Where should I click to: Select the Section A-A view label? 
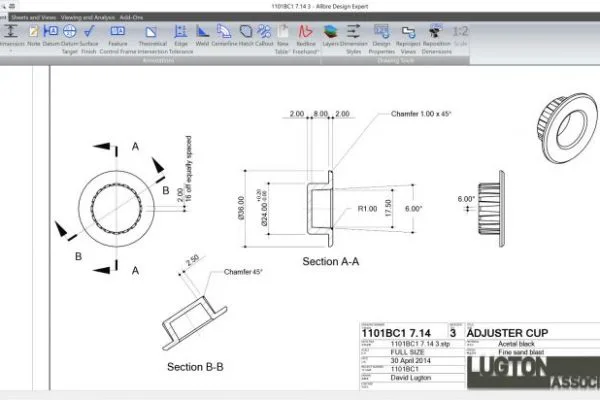point(331,261)
